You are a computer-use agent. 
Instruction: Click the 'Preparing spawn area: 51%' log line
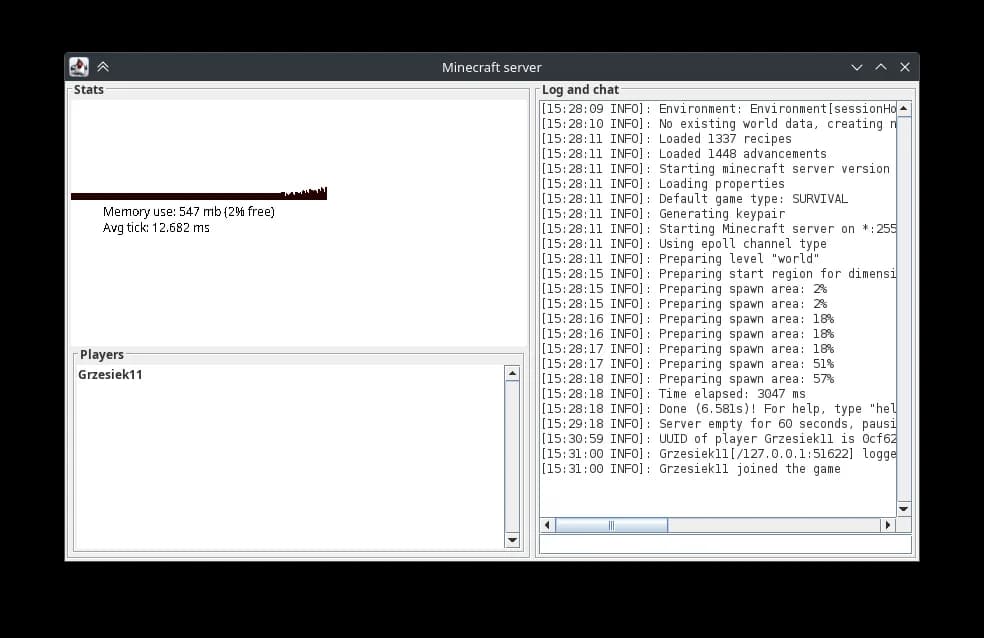[688, 364]
